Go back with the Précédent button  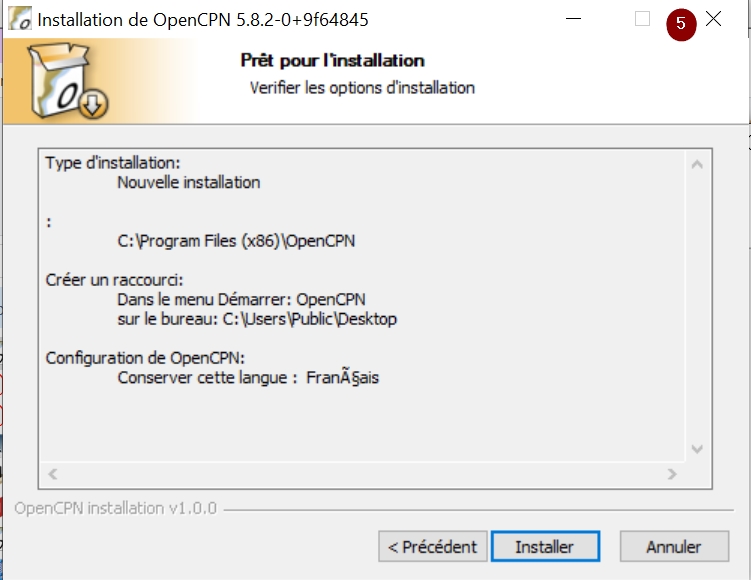tap(432, 546)
